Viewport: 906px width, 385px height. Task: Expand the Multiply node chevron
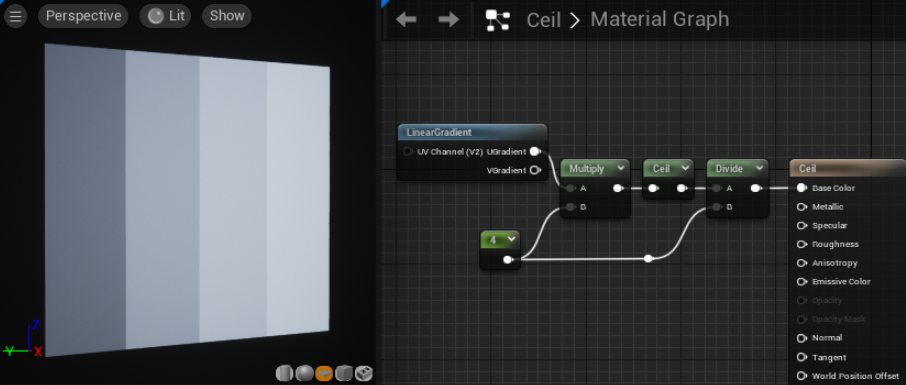(x=621, y=168)
